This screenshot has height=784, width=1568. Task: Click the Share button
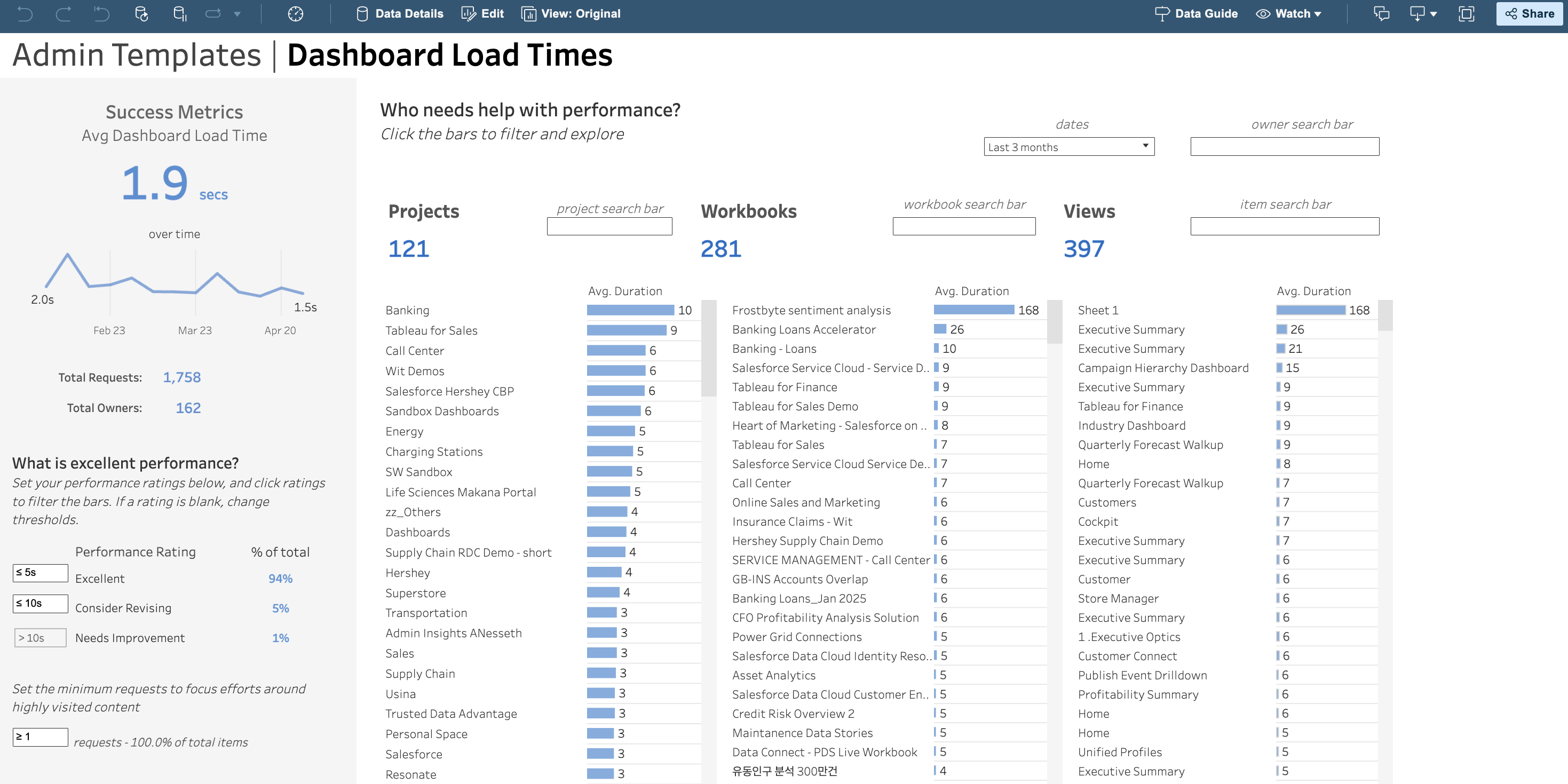1529,13
